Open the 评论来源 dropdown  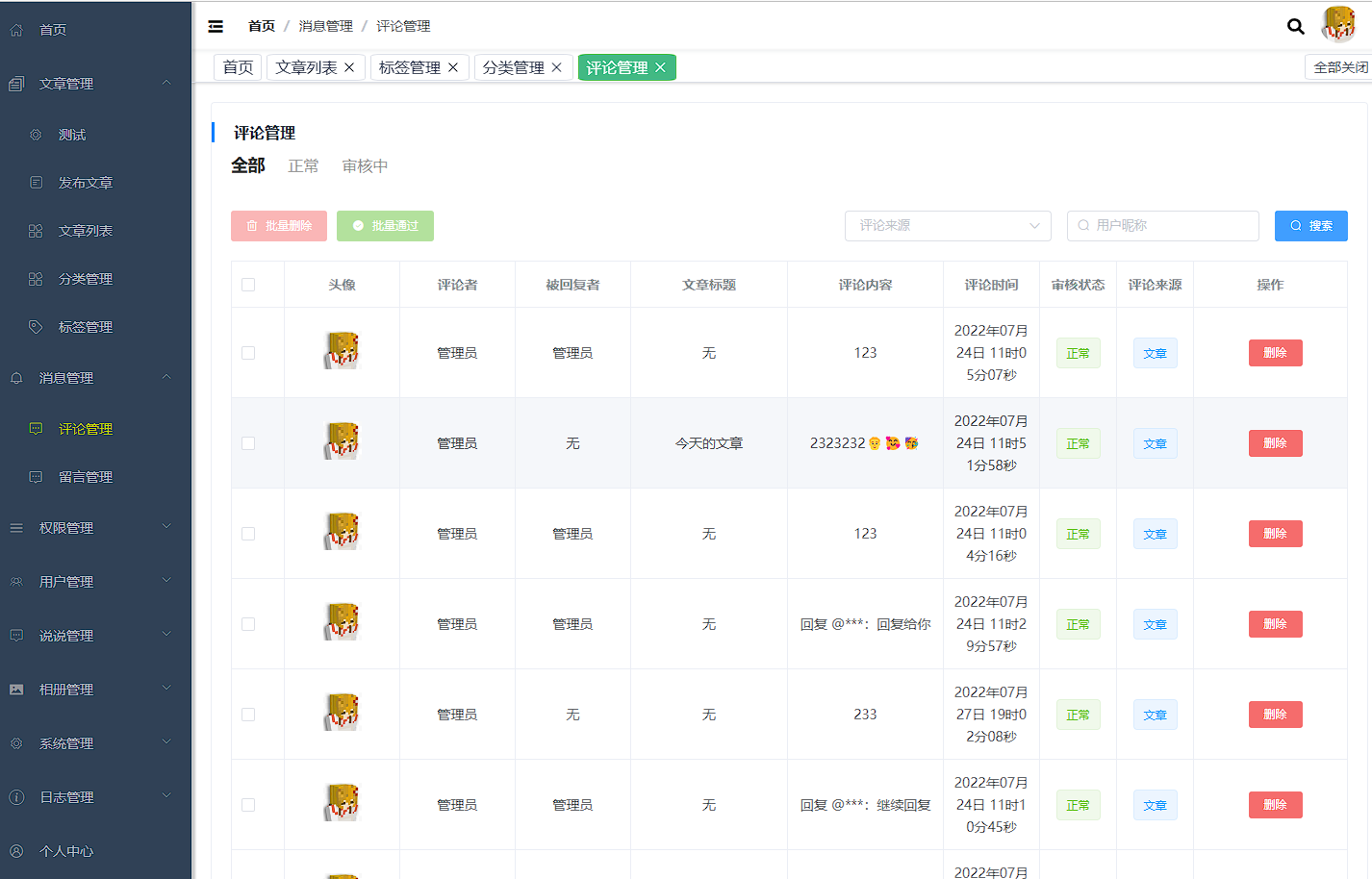tap(948, 226)
